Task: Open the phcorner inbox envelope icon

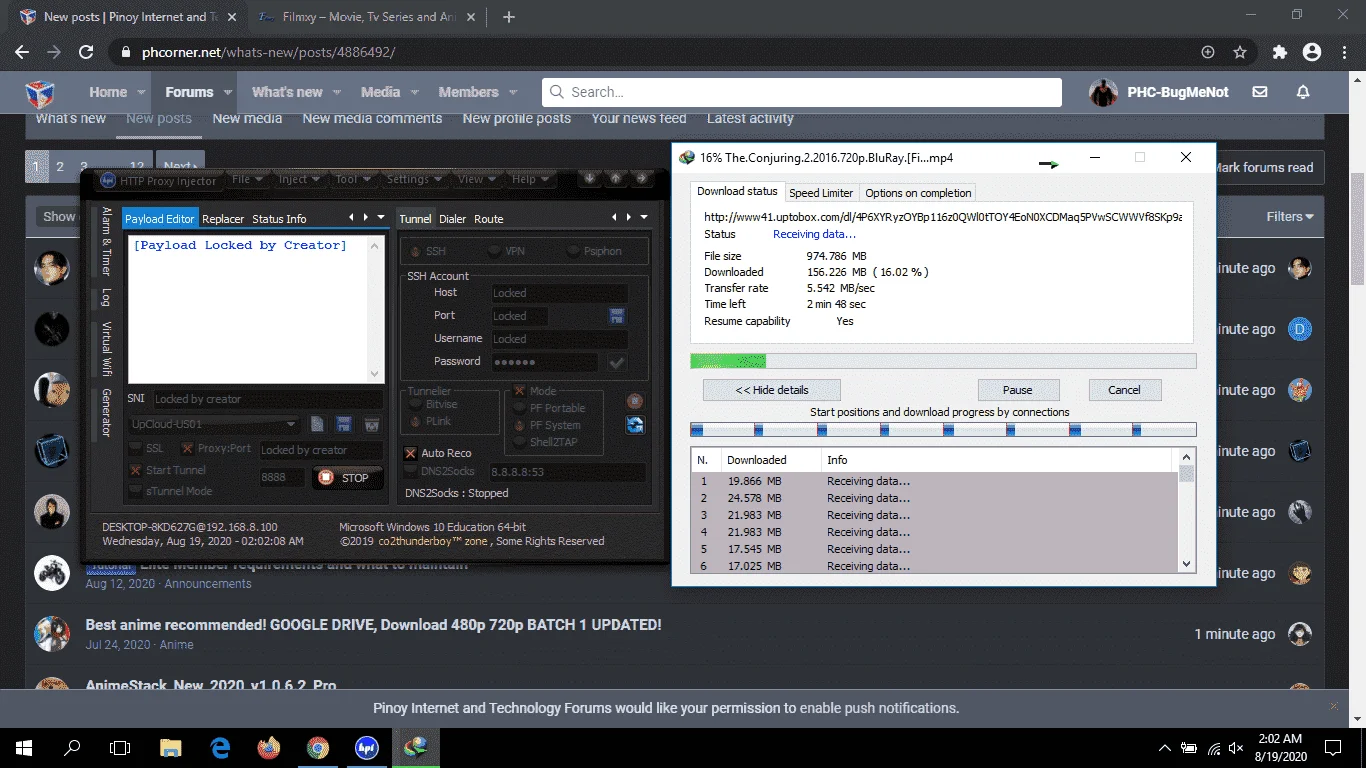Action: pos(1260,92)
